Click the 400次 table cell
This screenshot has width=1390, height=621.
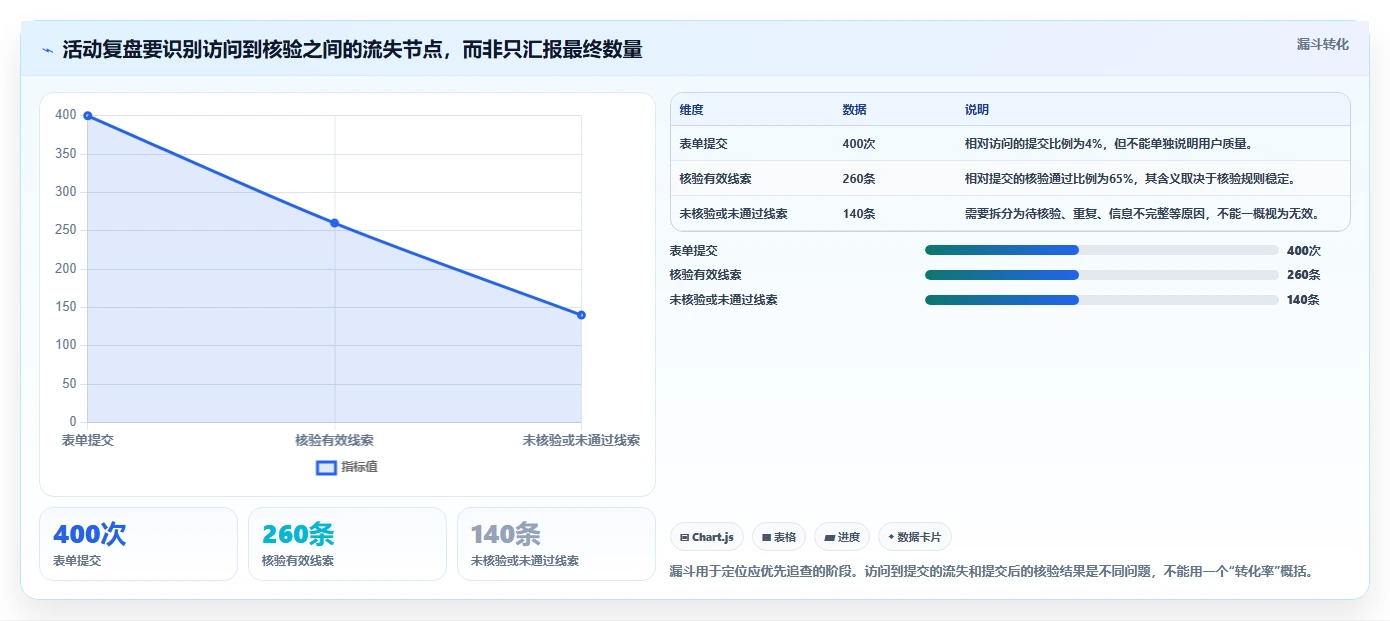[x=858, y=144]
